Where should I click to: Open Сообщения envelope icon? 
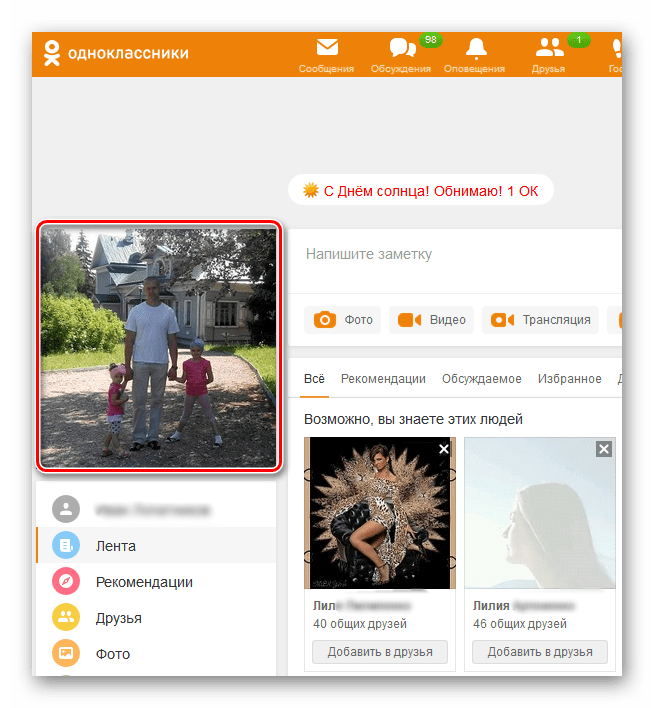tap(327, 47)
